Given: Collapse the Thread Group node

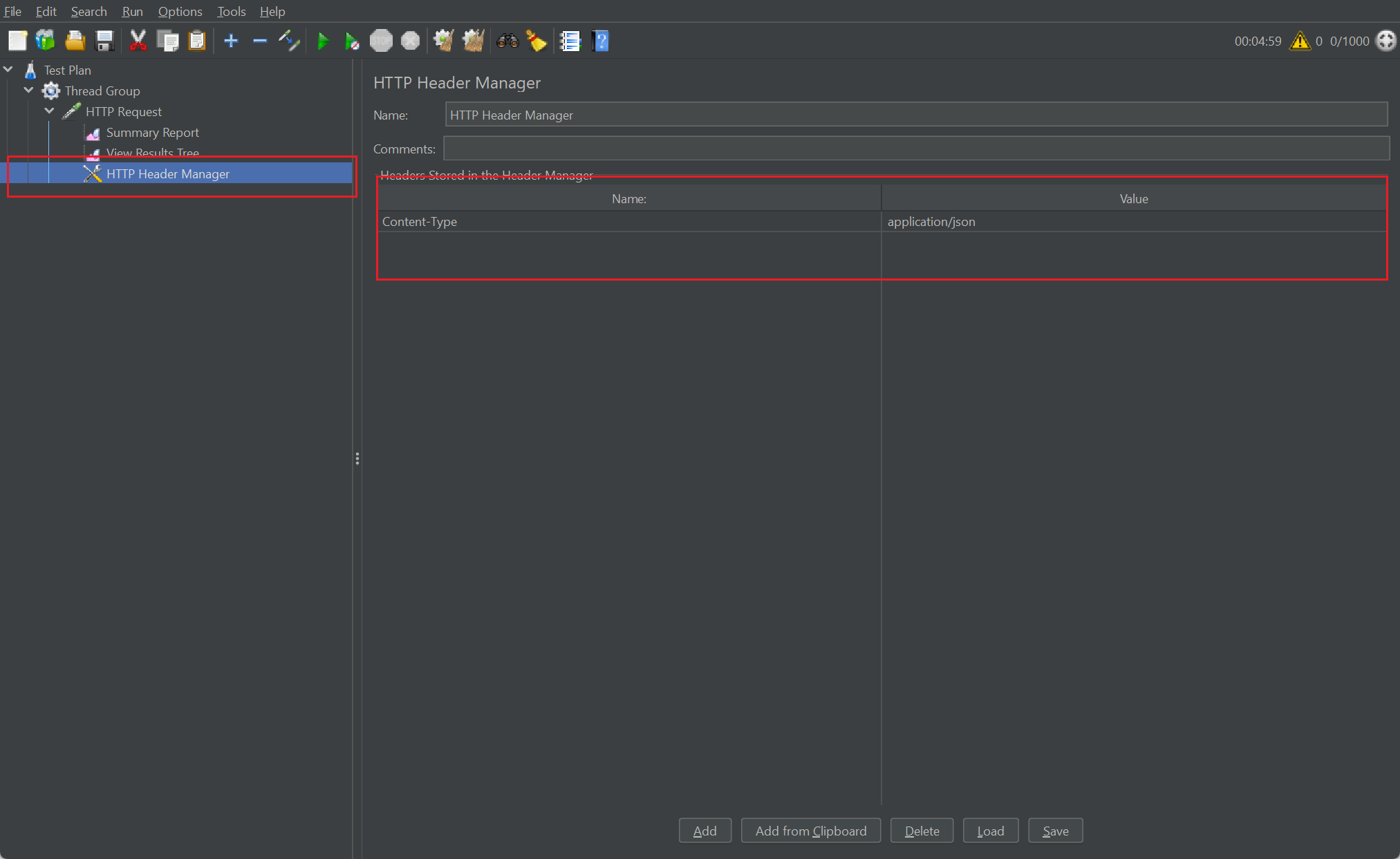Looking at the screenshot, I should pyautogui.click(x=29, y=91).
